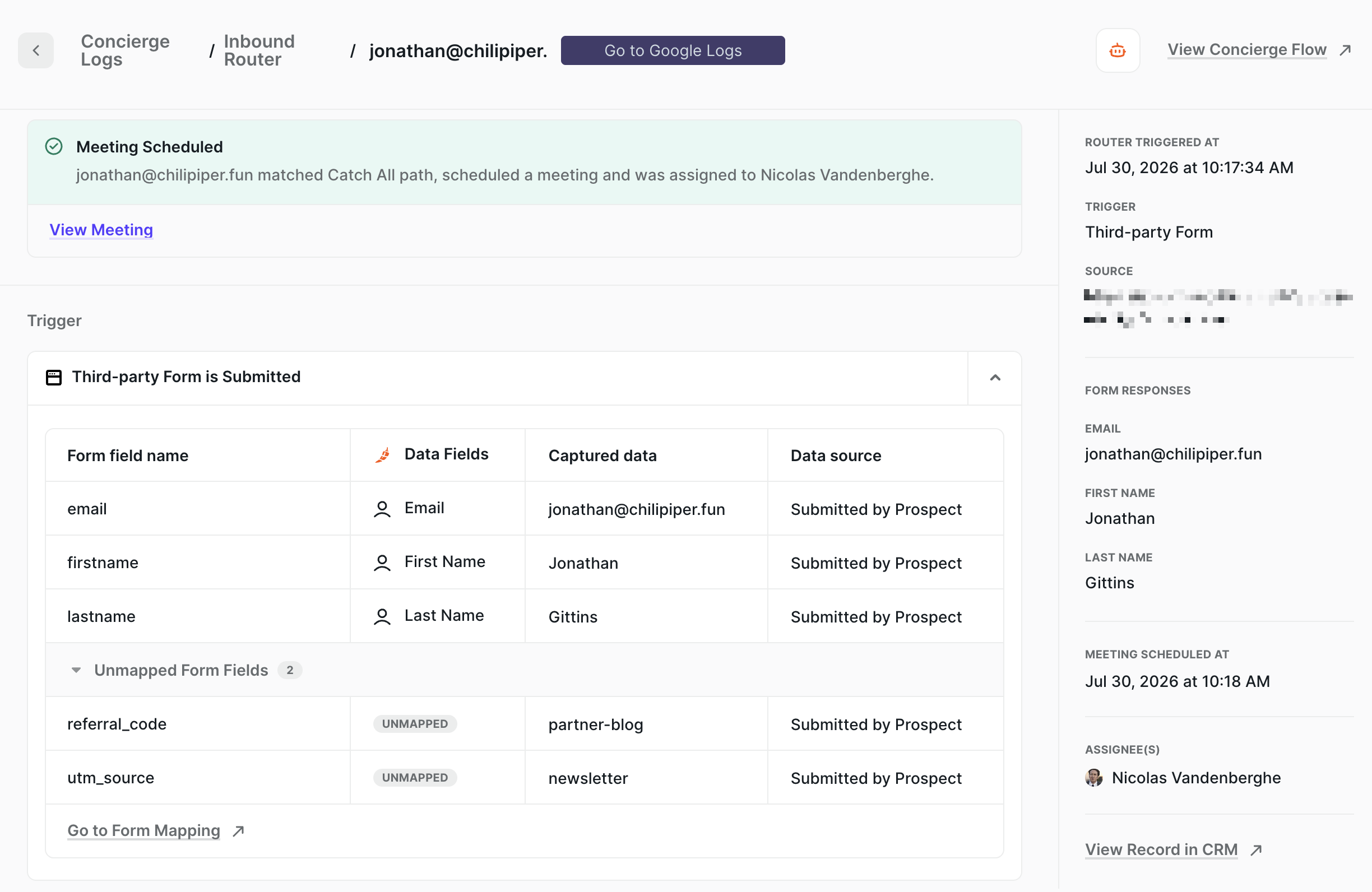Screen dimensions: 1372x892
Task: Click the person icon next to Last Name
Action: coord(382,616)
